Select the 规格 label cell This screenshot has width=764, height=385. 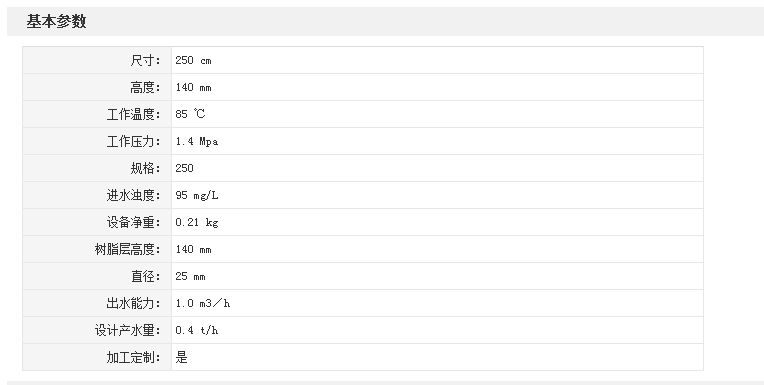(x=97, y=168)
